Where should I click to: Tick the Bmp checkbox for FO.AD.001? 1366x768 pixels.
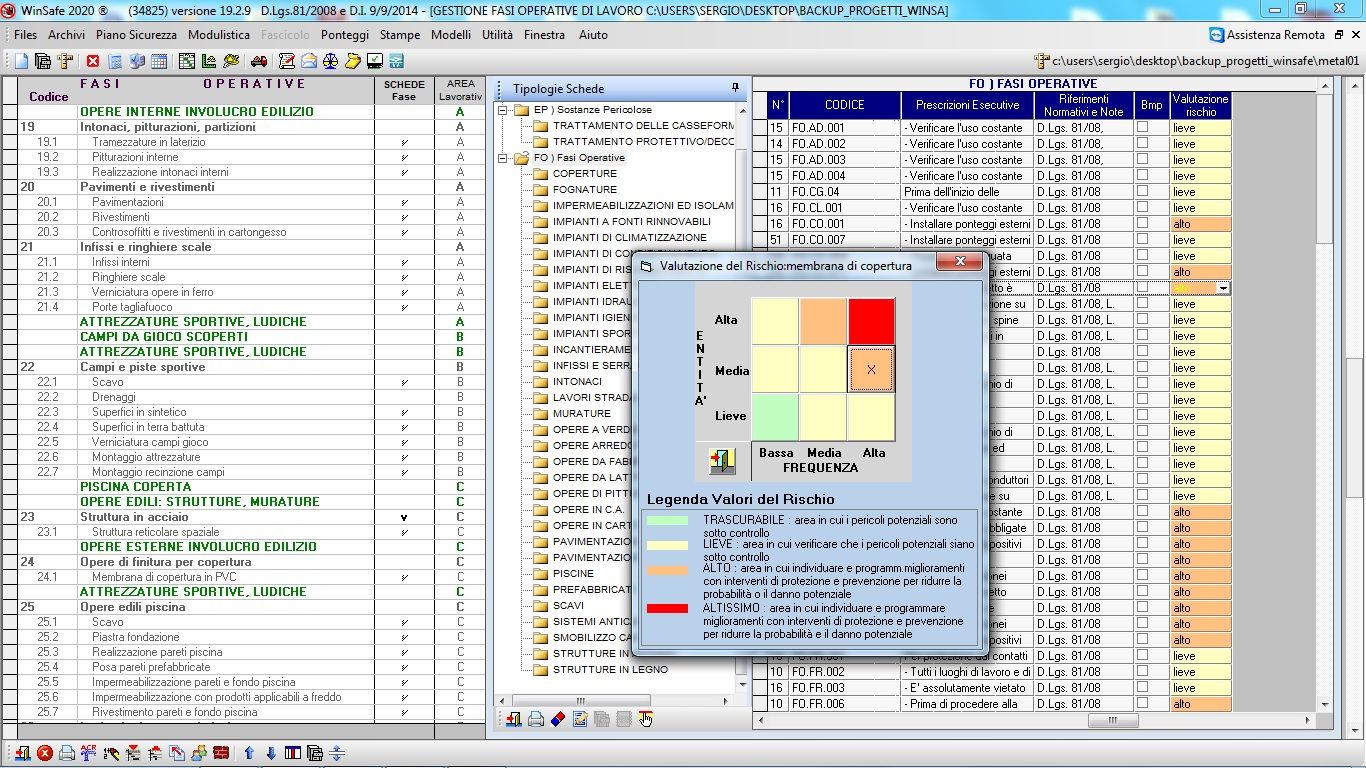(x=1142, y=128)
